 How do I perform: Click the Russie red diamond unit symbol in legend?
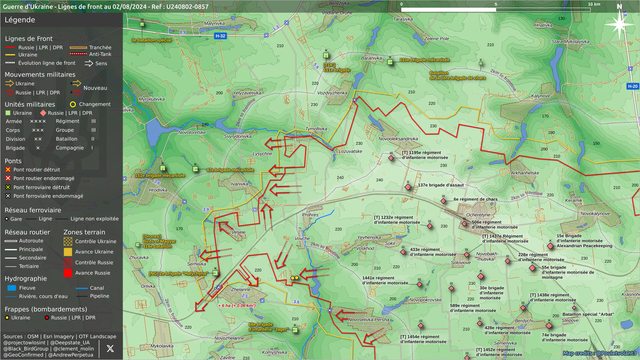43,113
